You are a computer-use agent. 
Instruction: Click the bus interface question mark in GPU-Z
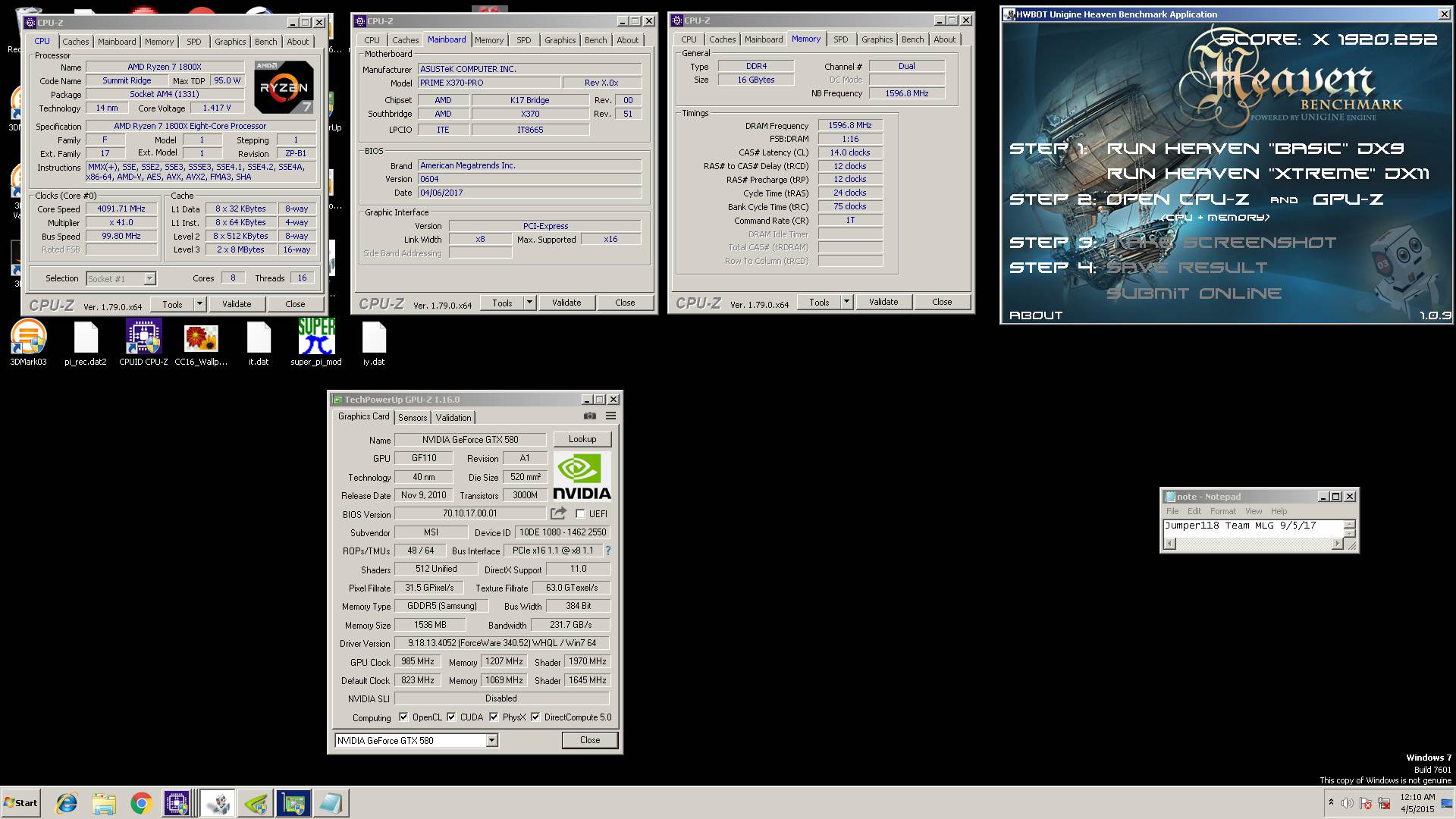607,551
